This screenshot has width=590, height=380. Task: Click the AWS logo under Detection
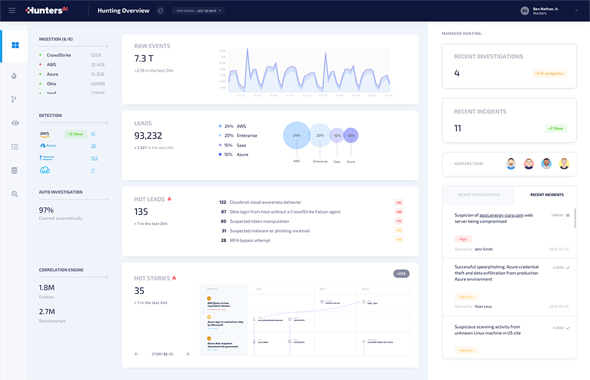coord(45,134)
